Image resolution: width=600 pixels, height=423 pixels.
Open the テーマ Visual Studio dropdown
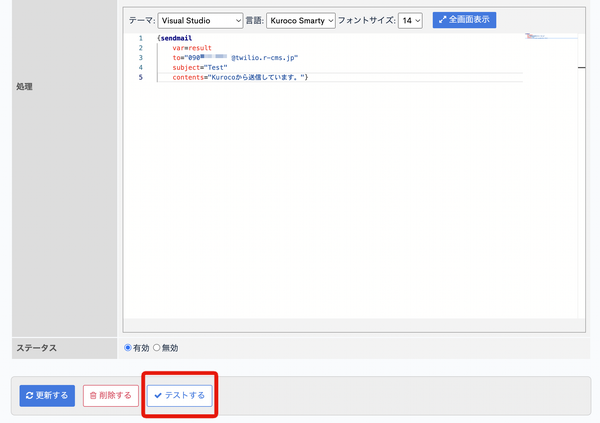point(200,21)
